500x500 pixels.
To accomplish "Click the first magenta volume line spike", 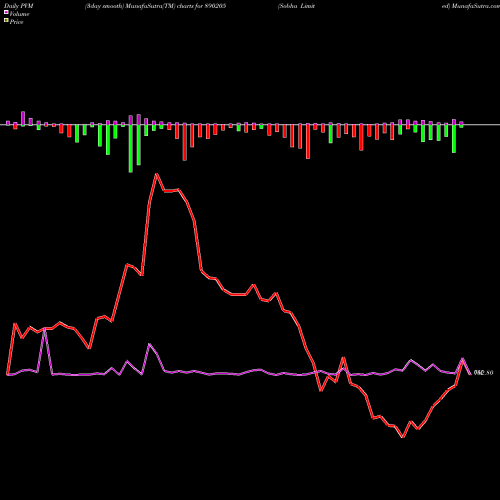I will click(x=45, y=329).
